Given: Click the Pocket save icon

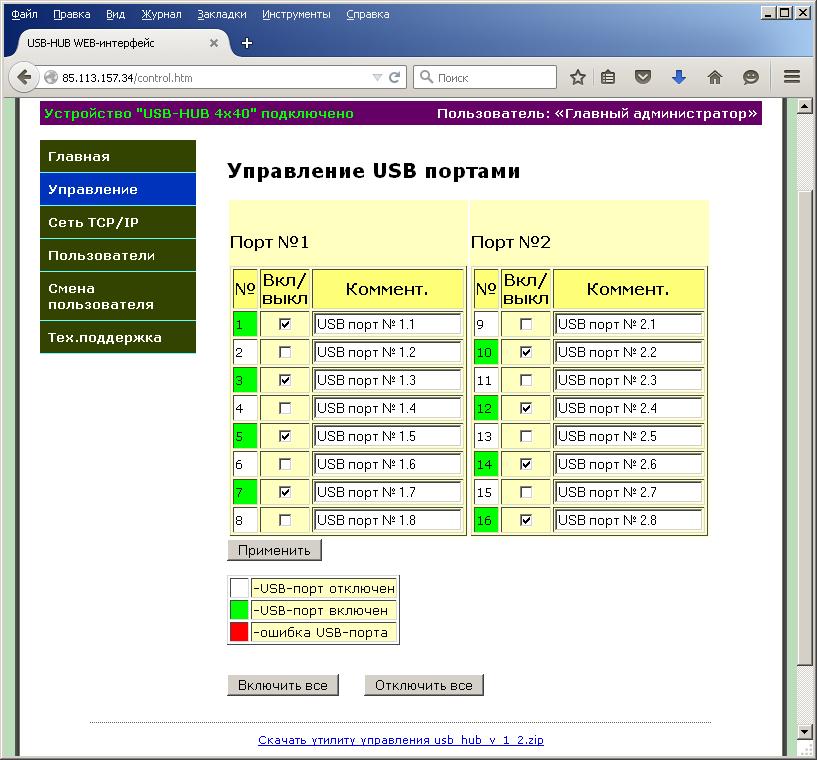Looking at the screenshot, I should coord(643,78).
